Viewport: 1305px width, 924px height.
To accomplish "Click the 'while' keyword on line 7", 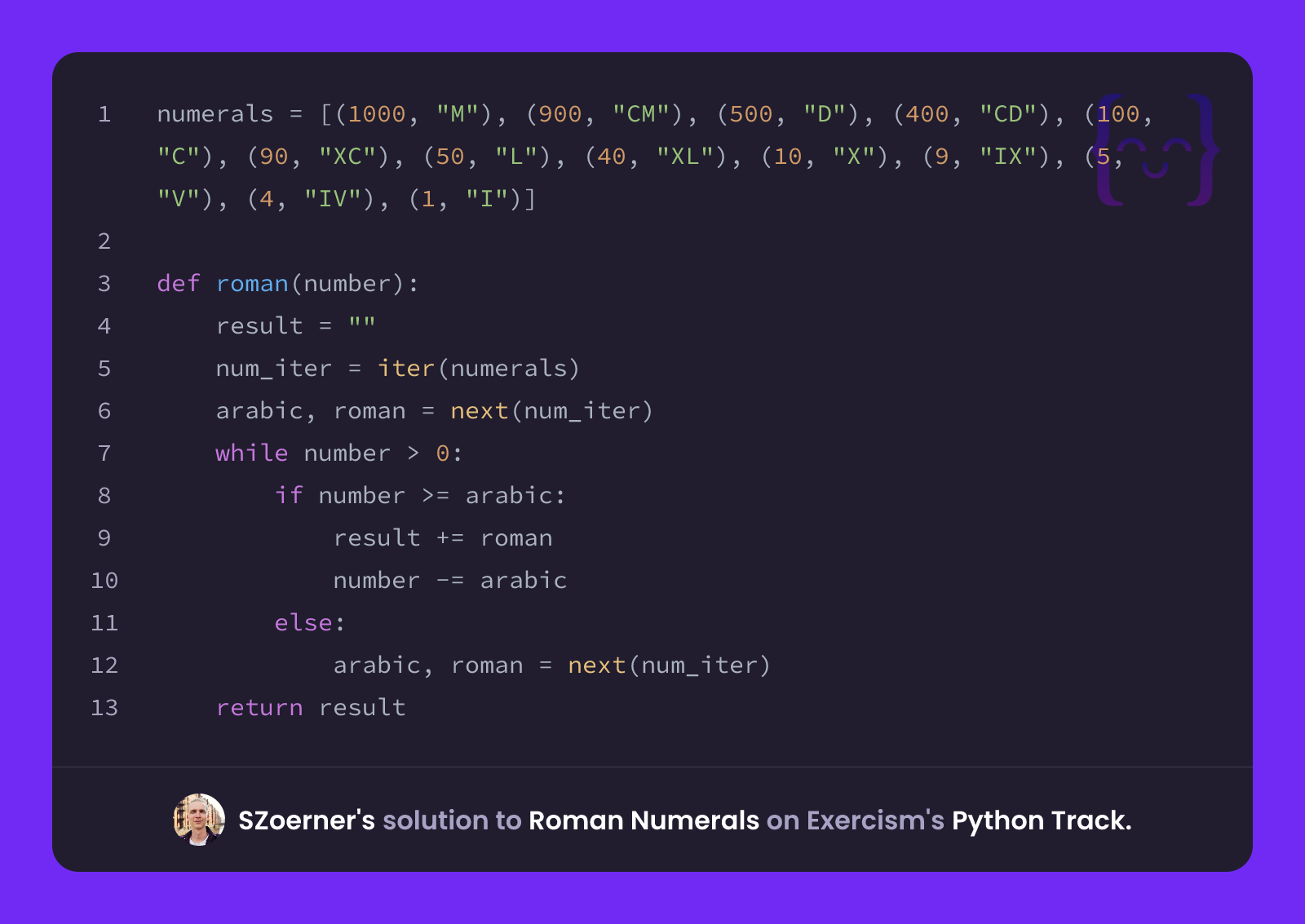I will coord(252,453).
